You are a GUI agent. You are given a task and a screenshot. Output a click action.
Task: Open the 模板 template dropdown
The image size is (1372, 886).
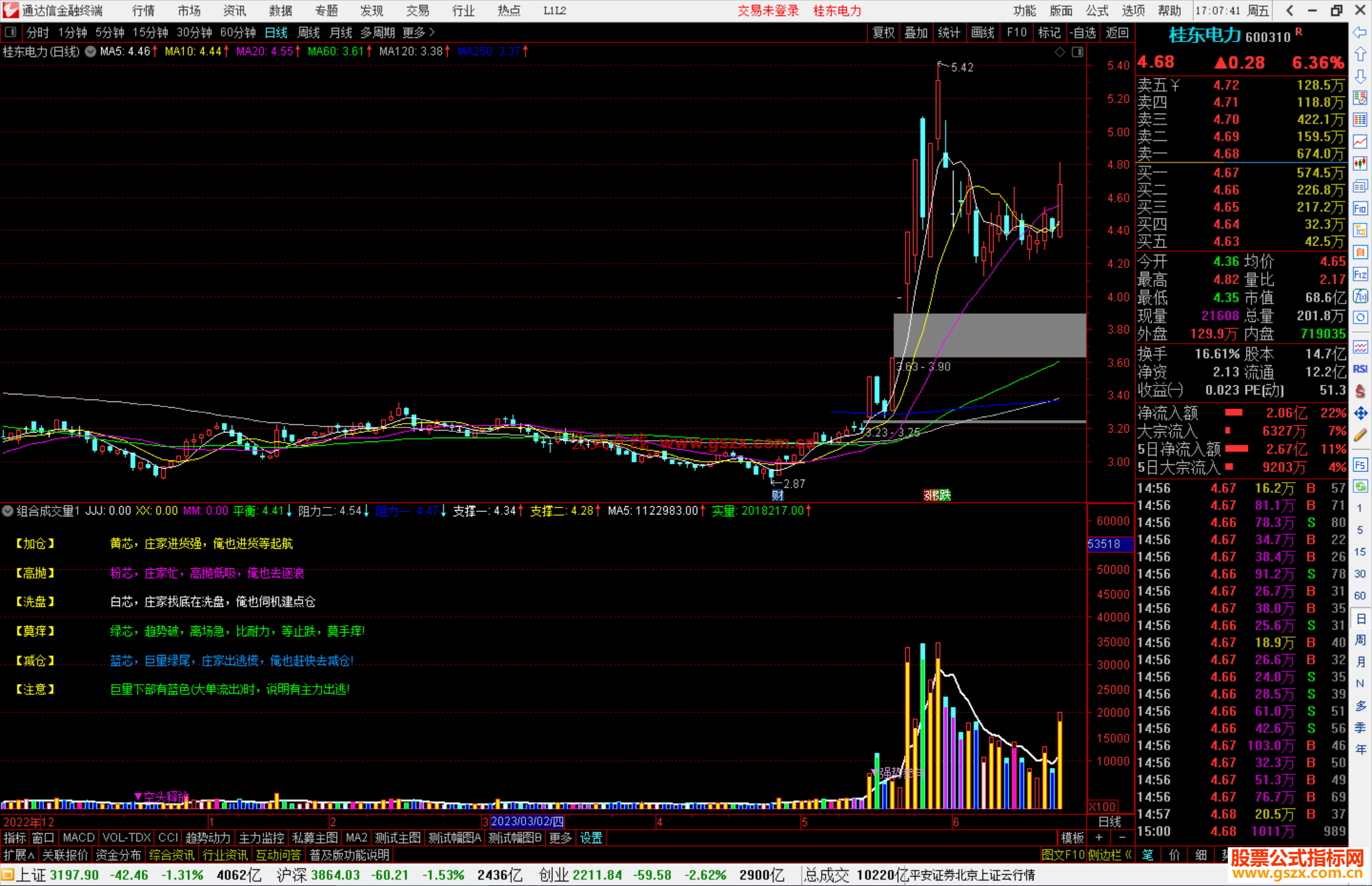tap(1072, 838)
